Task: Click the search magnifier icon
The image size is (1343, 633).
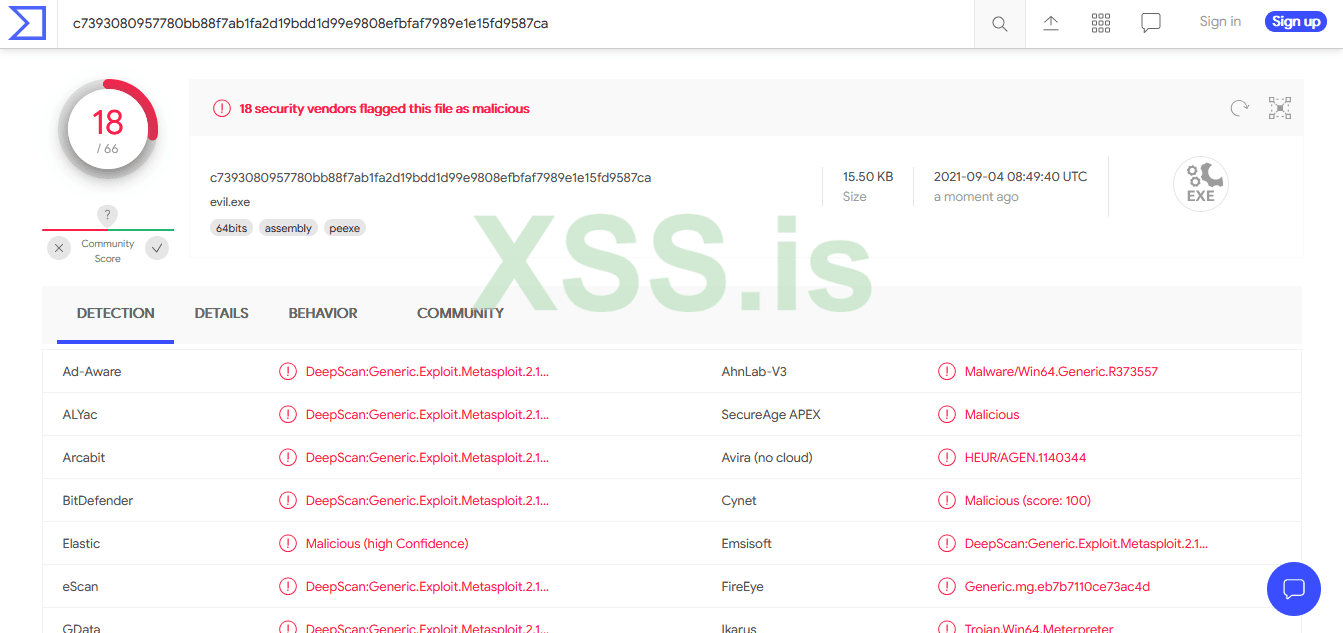Action: click(x=999, y=23)
